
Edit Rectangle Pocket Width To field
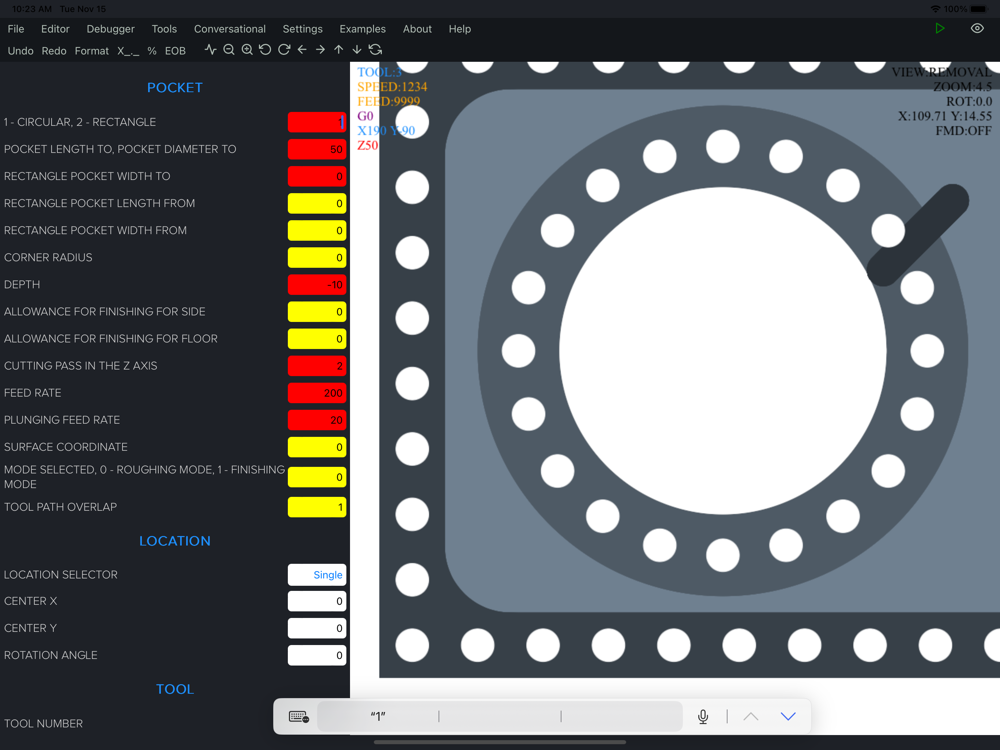(317, 176)
